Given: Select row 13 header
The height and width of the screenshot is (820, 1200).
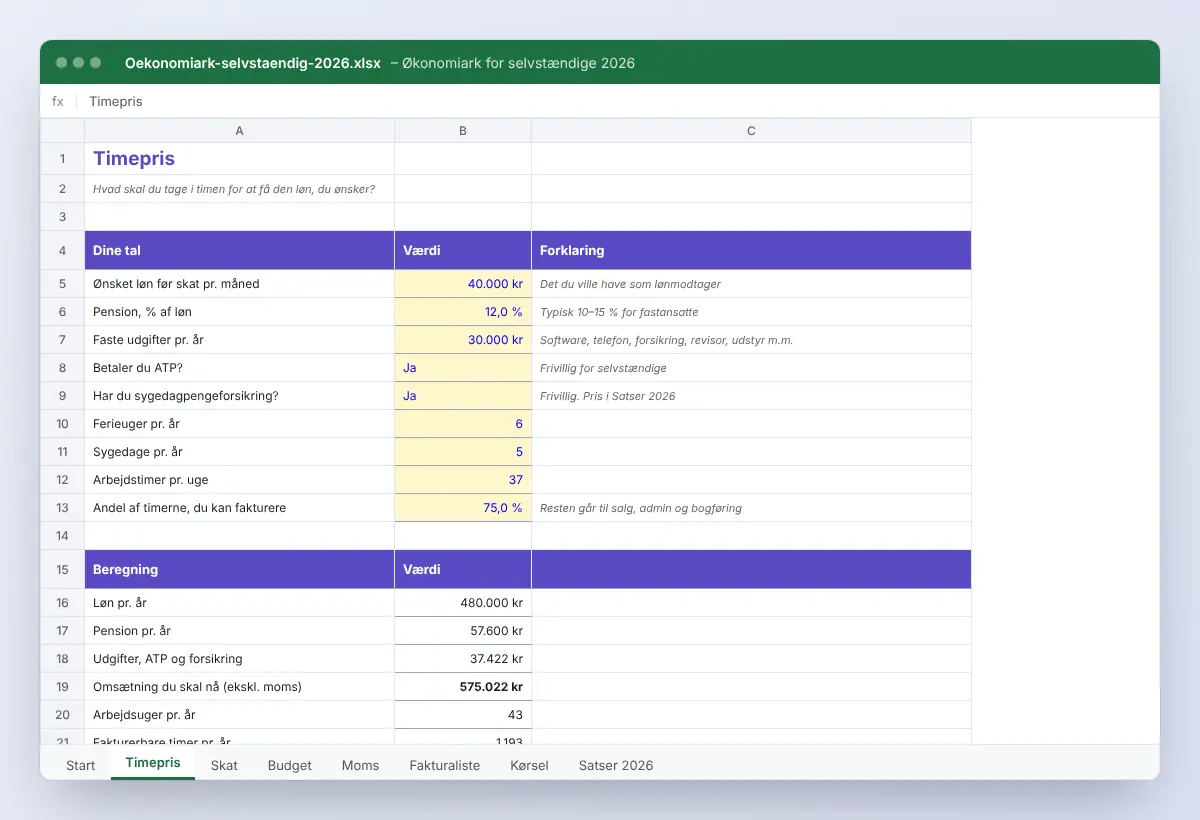Looking at the screenshot, I should pyautogui.click(x=62, y=508).
